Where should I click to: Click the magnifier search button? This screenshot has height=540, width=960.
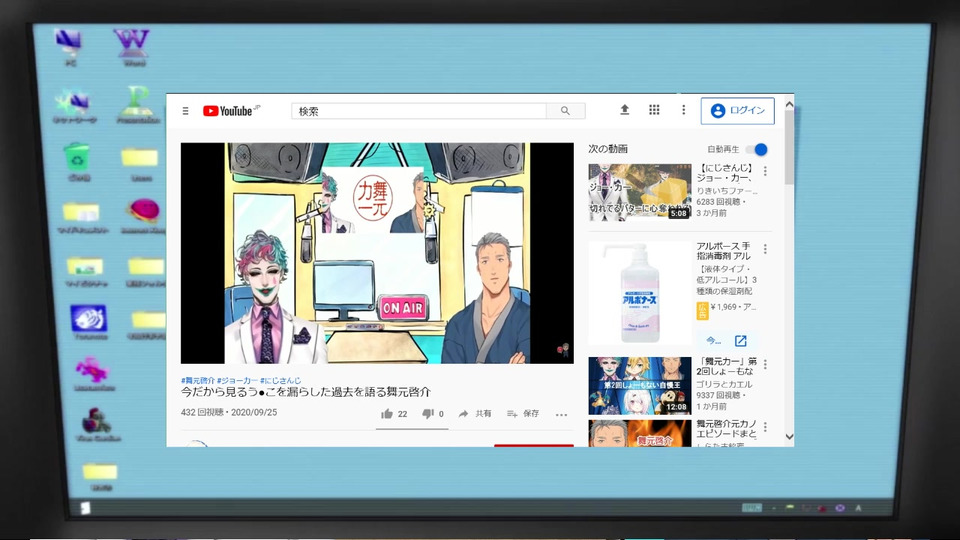pos(565,111)
